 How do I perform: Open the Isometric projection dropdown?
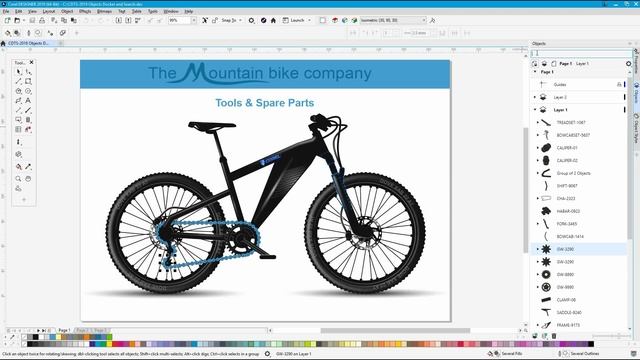tap(424, 20)
